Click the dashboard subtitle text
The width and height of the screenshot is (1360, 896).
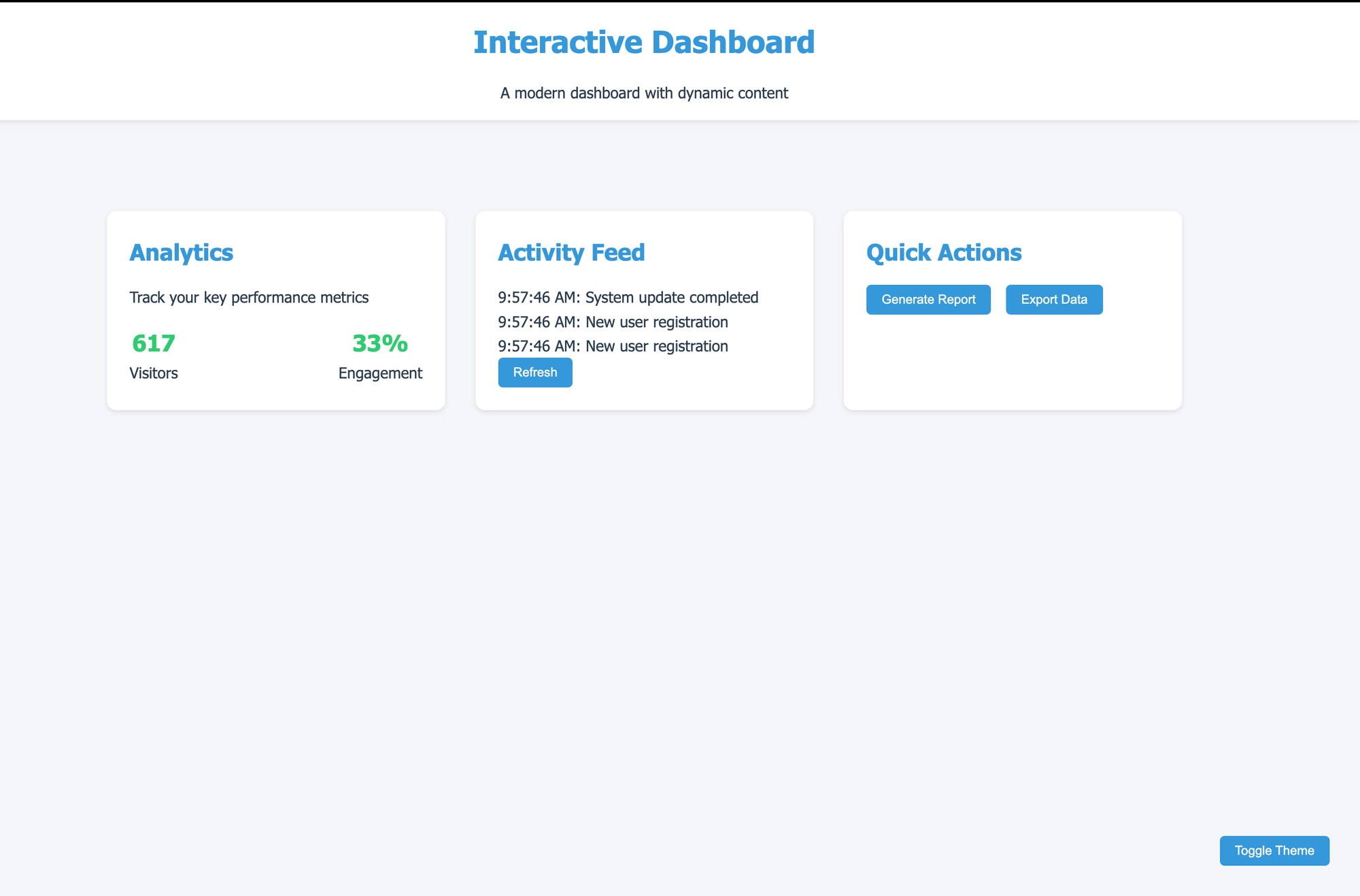[x=643, y=92]
